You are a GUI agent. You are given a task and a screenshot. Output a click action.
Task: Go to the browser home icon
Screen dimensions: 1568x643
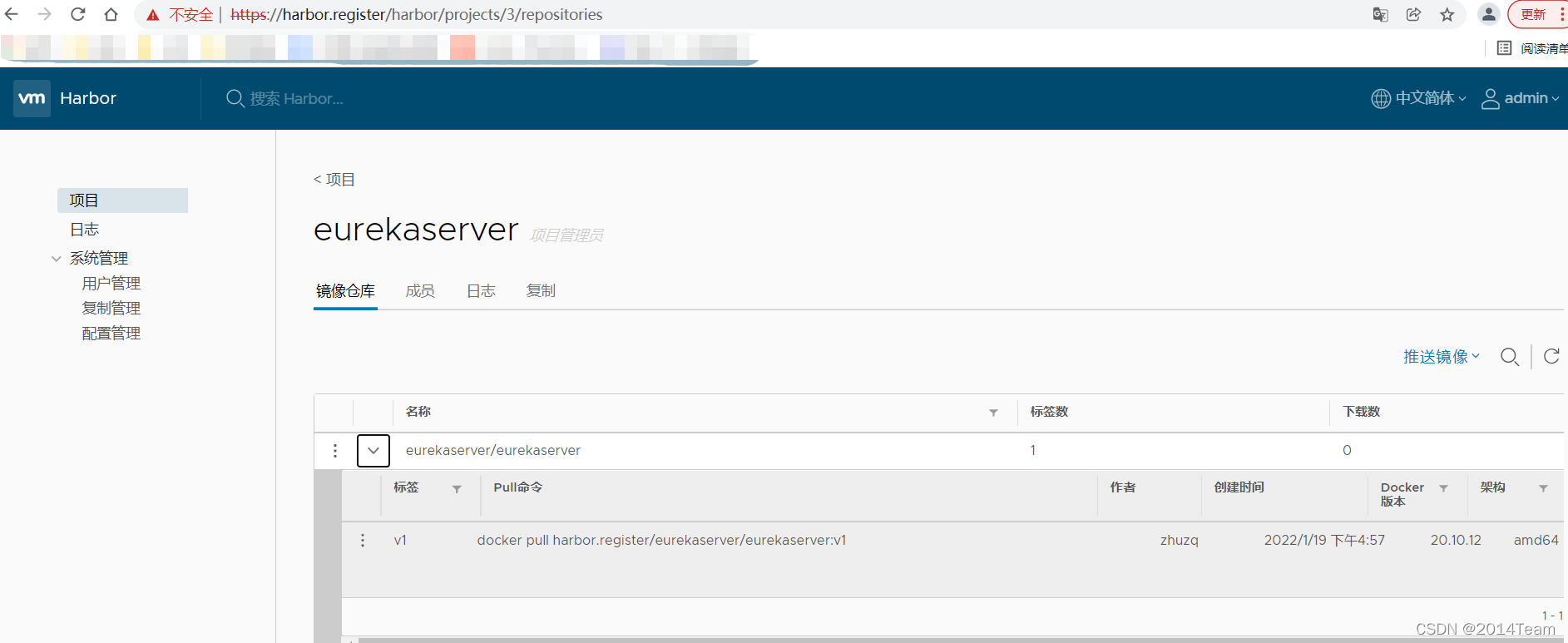(111, 14)
